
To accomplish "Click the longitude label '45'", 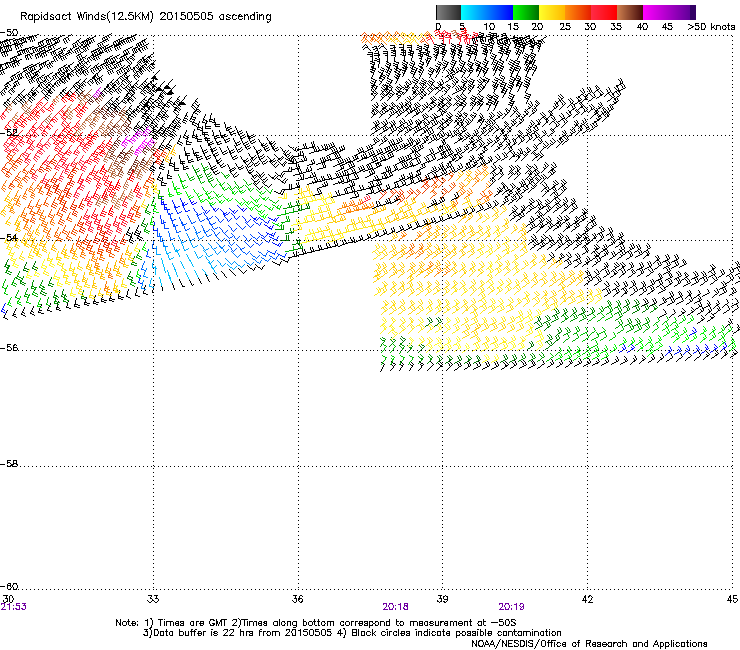I will [x=732, y=599].
